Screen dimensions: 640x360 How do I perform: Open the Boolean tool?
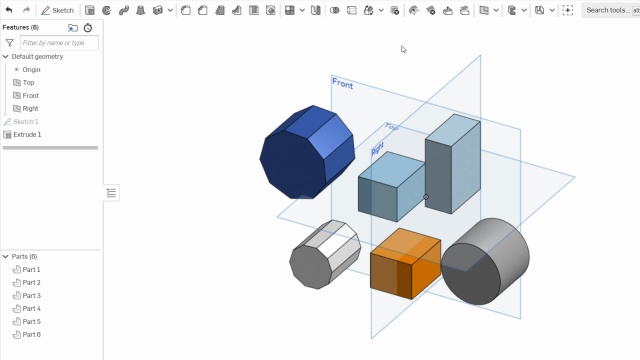point(334,10)
